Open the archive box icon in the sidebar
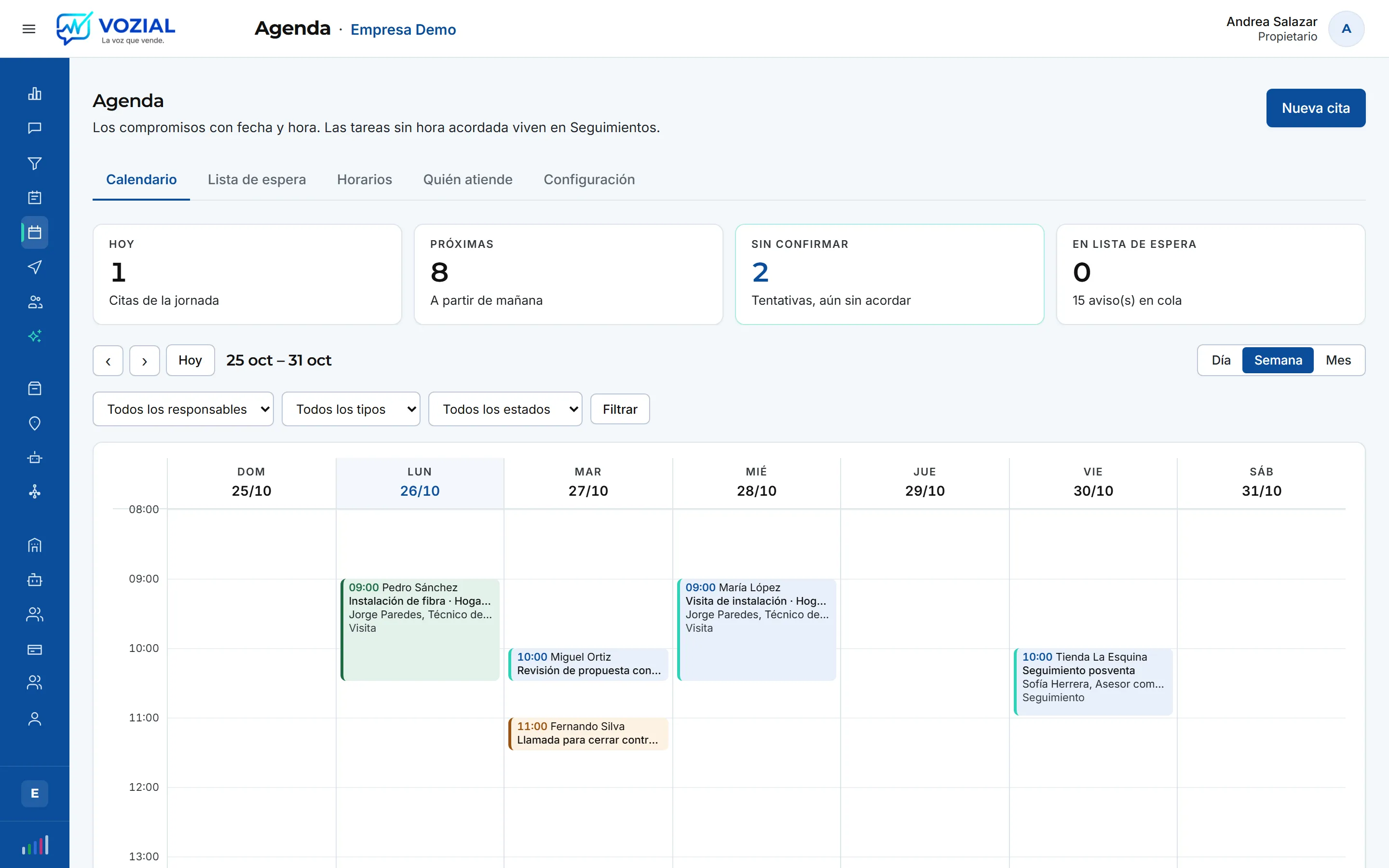 point(34,389)
